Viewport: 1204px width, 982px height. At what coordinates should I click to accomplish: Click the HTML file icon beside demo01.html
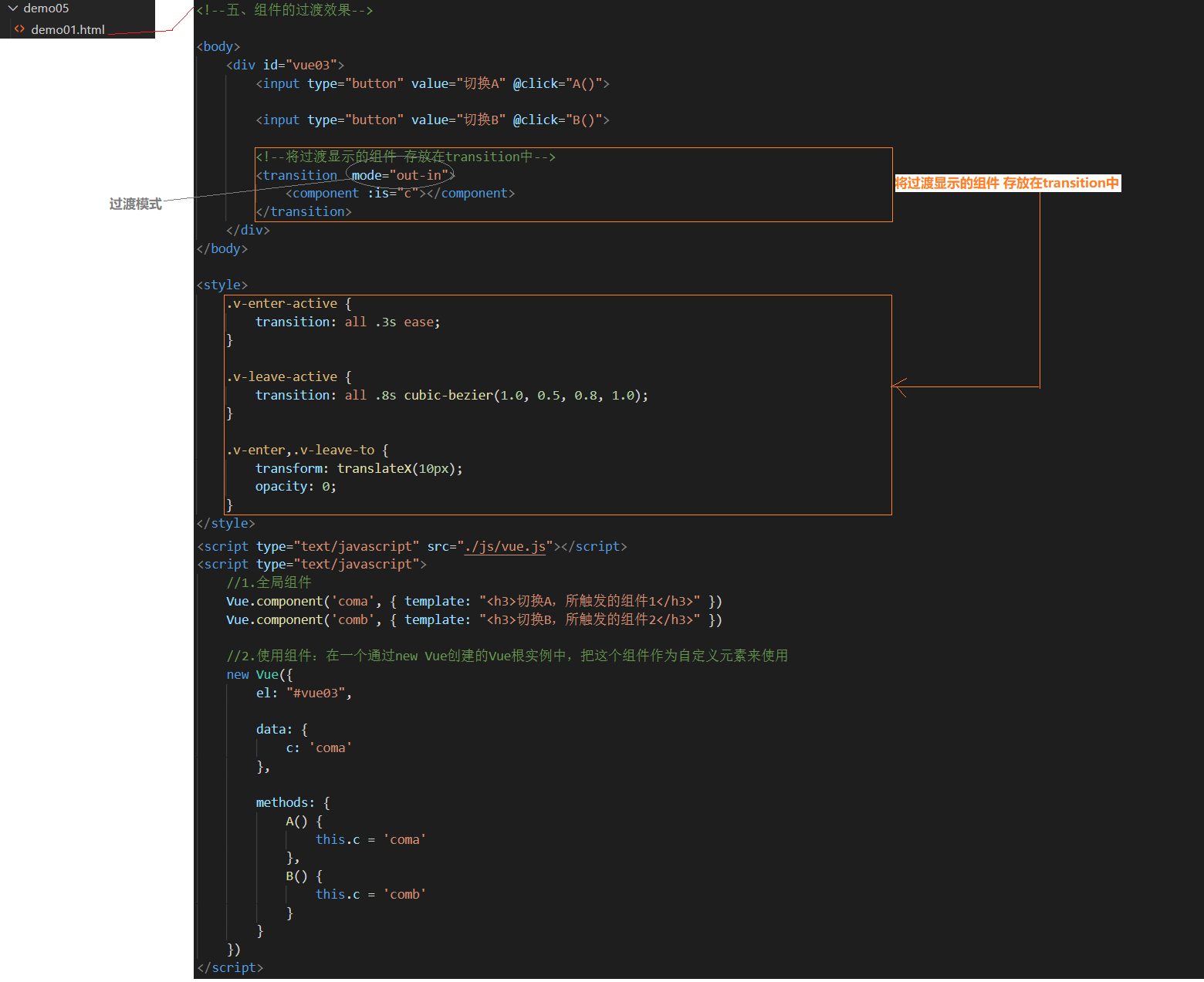click(x=20, y=29)
